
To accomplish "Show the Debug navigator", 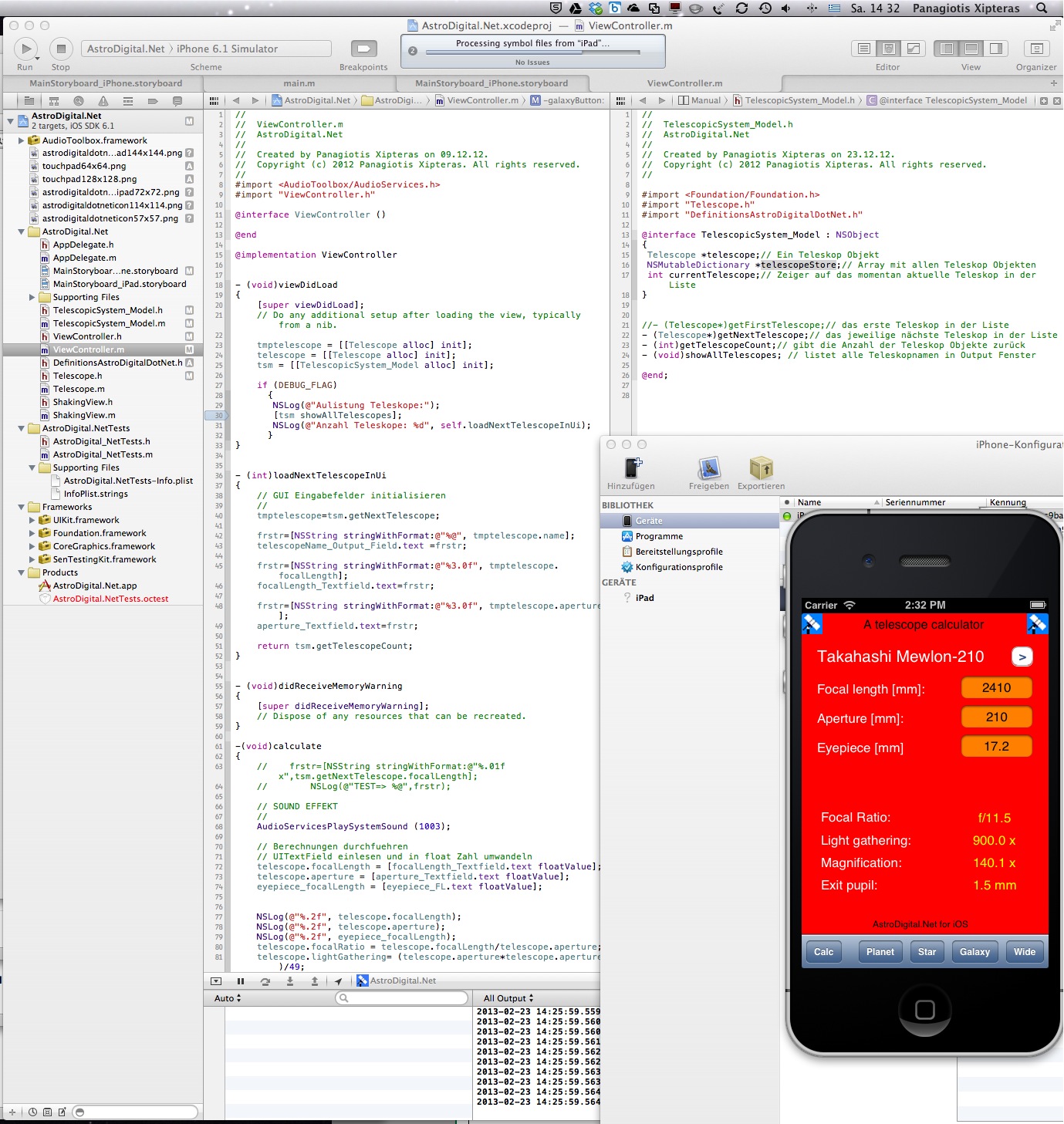I will (x=128, y=101).
